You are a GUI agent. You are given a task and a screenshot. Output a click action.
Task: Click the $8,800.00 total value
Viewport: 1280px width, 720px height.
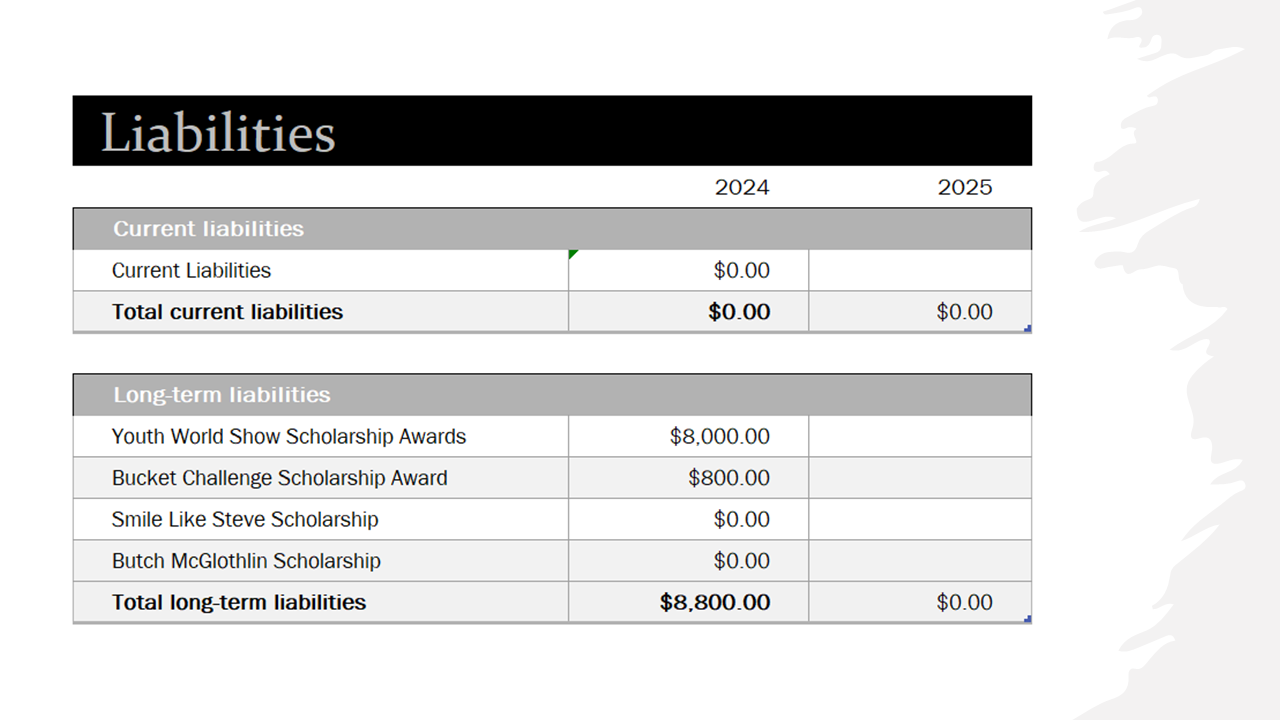point(715,602)
